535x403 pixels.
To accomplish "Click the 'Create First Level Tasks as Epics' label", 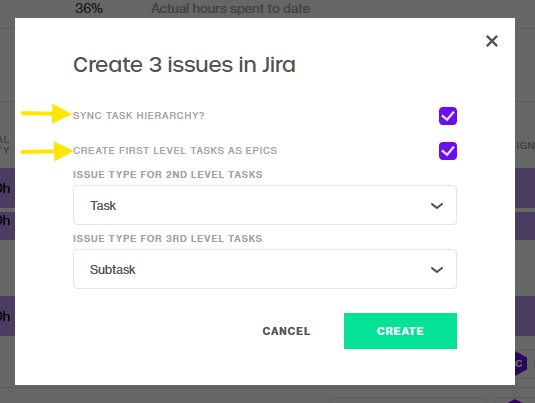I will (175, 150).
